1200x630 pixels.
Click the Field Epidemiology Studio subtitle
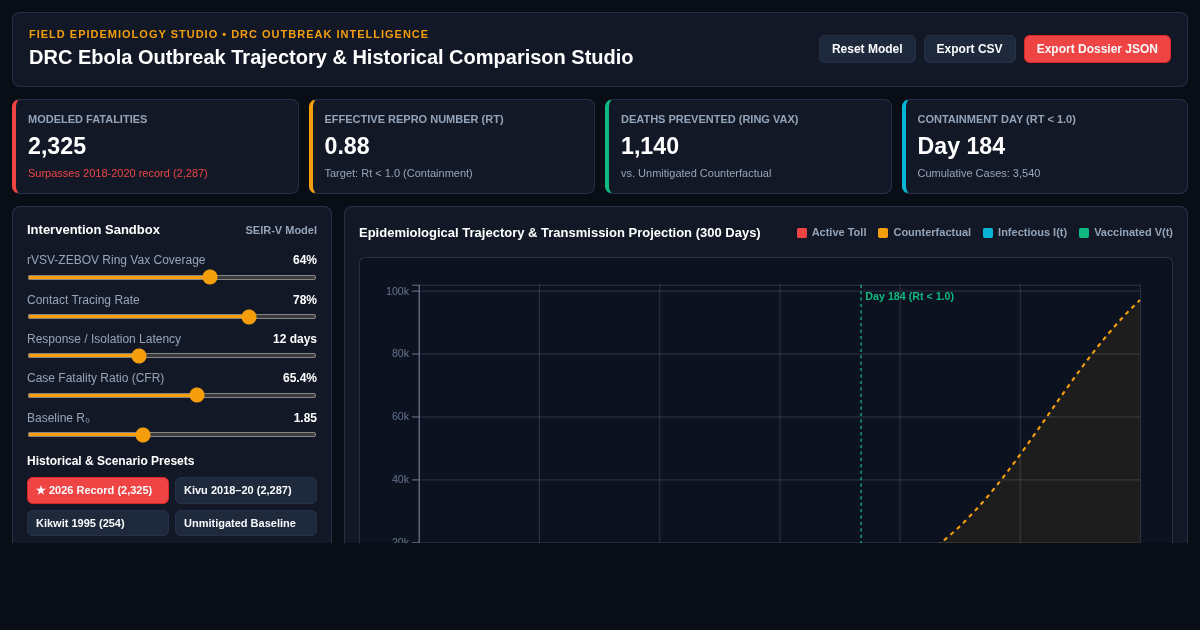[229, 34]
